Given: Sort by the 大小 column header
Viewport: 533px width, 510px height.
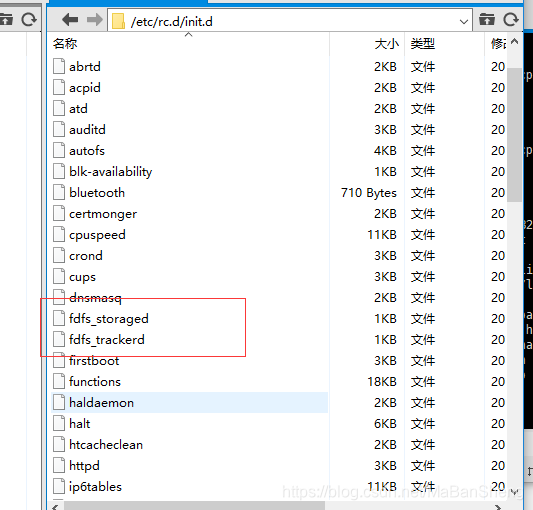Looking at the screenshot, I should click(386, 44).
